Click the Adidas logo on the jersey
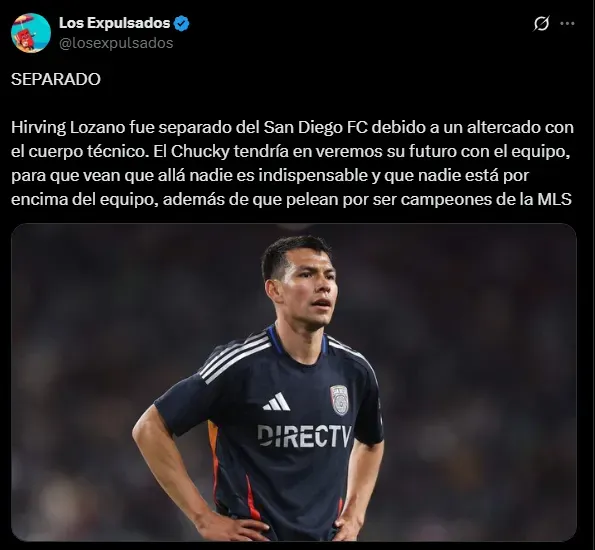This screenshot has width=595, height=550. coord(277,402)
